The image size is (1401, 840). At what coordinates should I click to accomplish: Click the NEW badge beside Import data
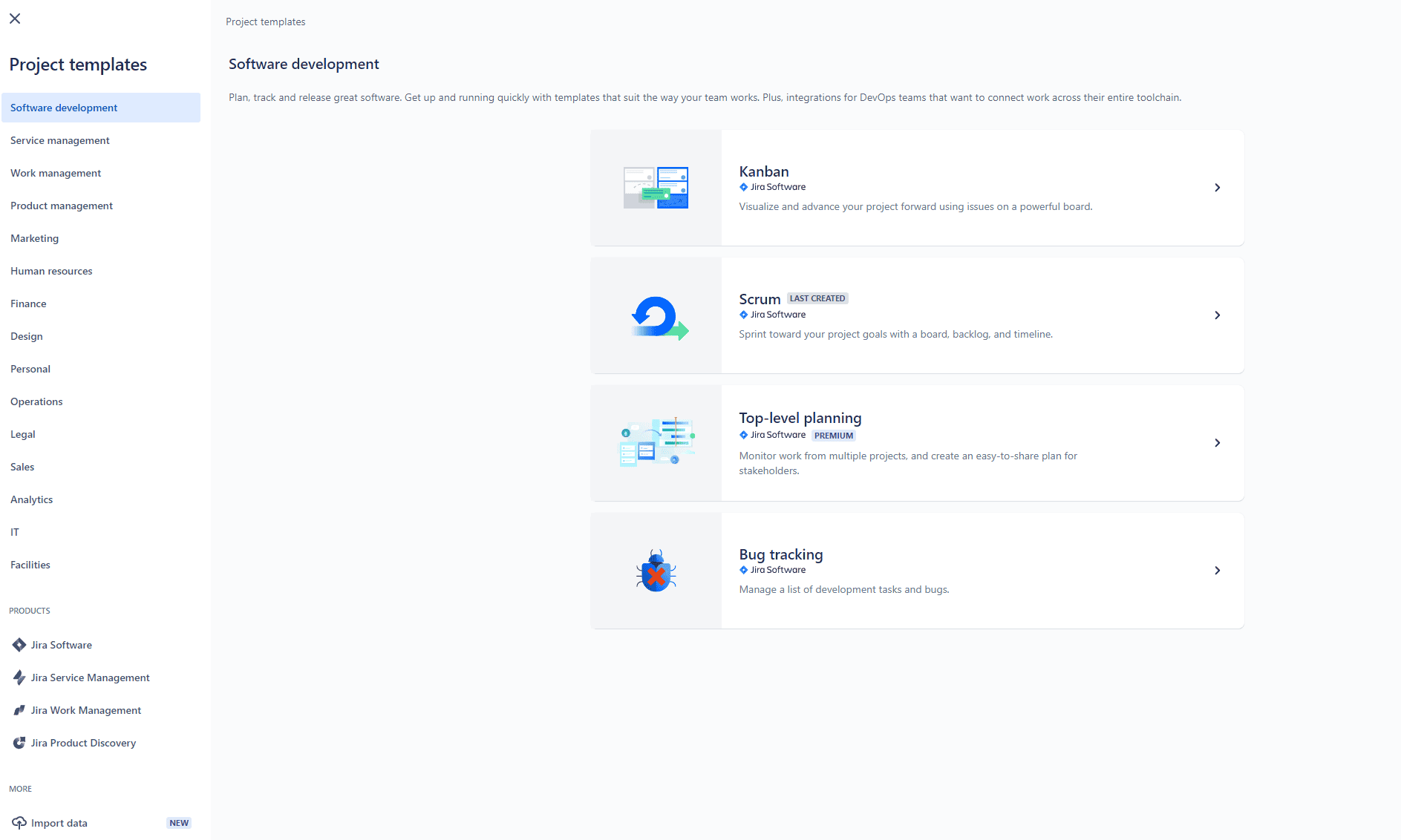point(179,823)
